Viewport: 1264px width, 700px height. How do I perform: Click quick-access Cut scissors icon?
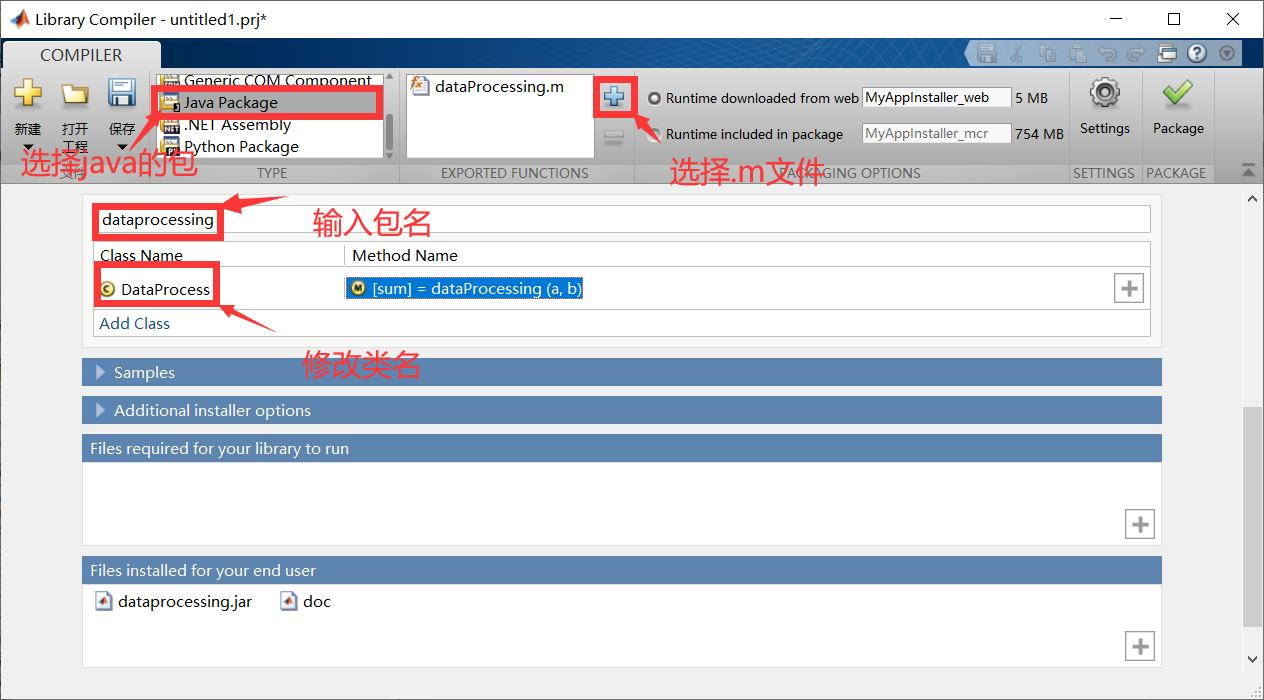click(1017, 54)
